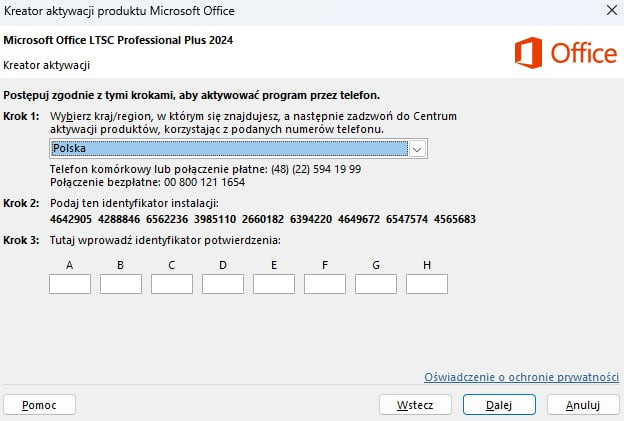Select confirmation ID field F
Viewport: 624px width, 421px height.
pyautogui.click(x=325, y=284)
